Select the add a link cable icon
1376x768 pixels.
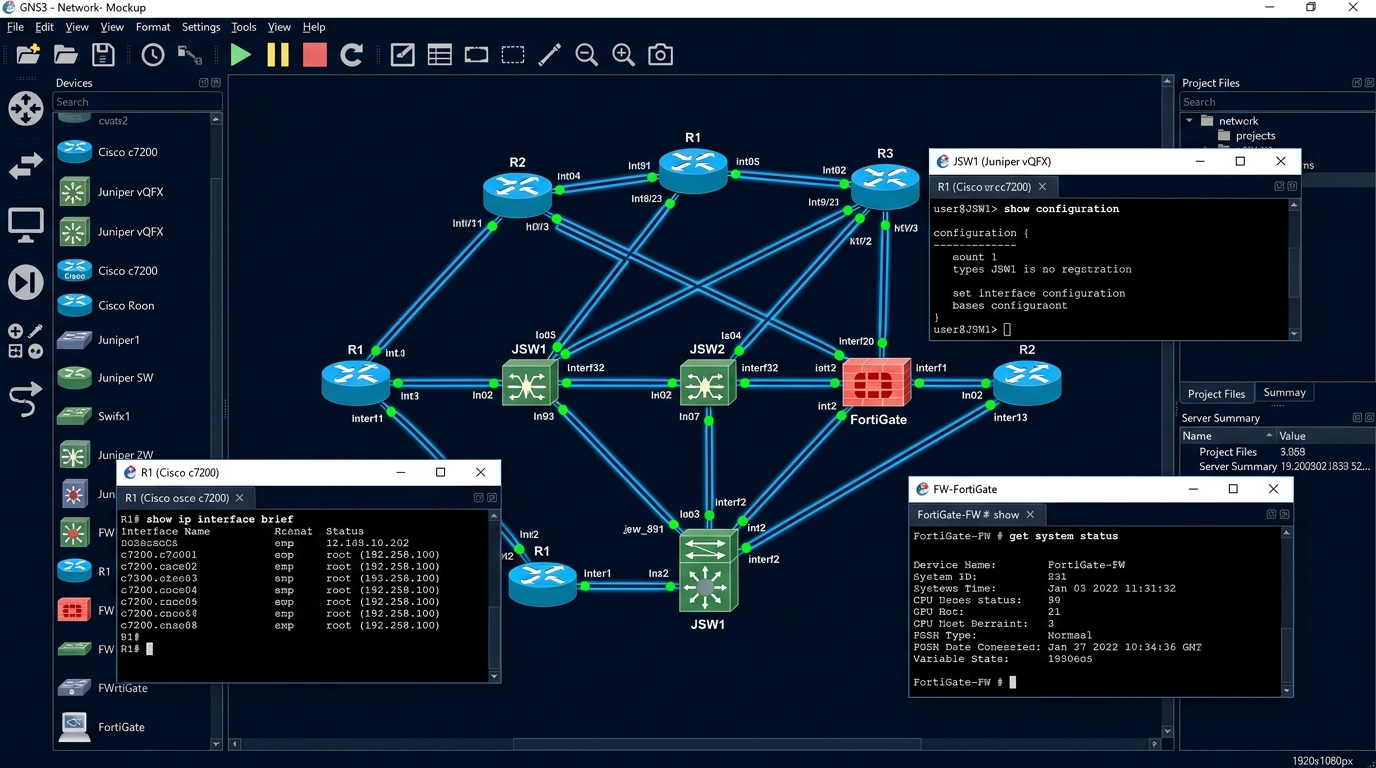[x=26, y=399]
